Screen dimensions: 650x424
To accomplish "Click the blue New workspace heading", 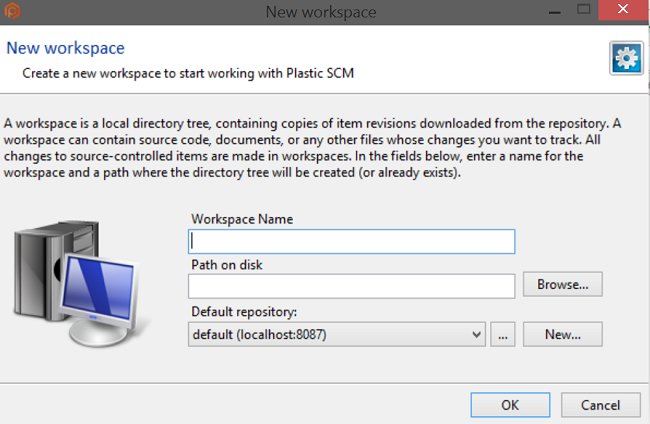I will (x=65, y=48).
